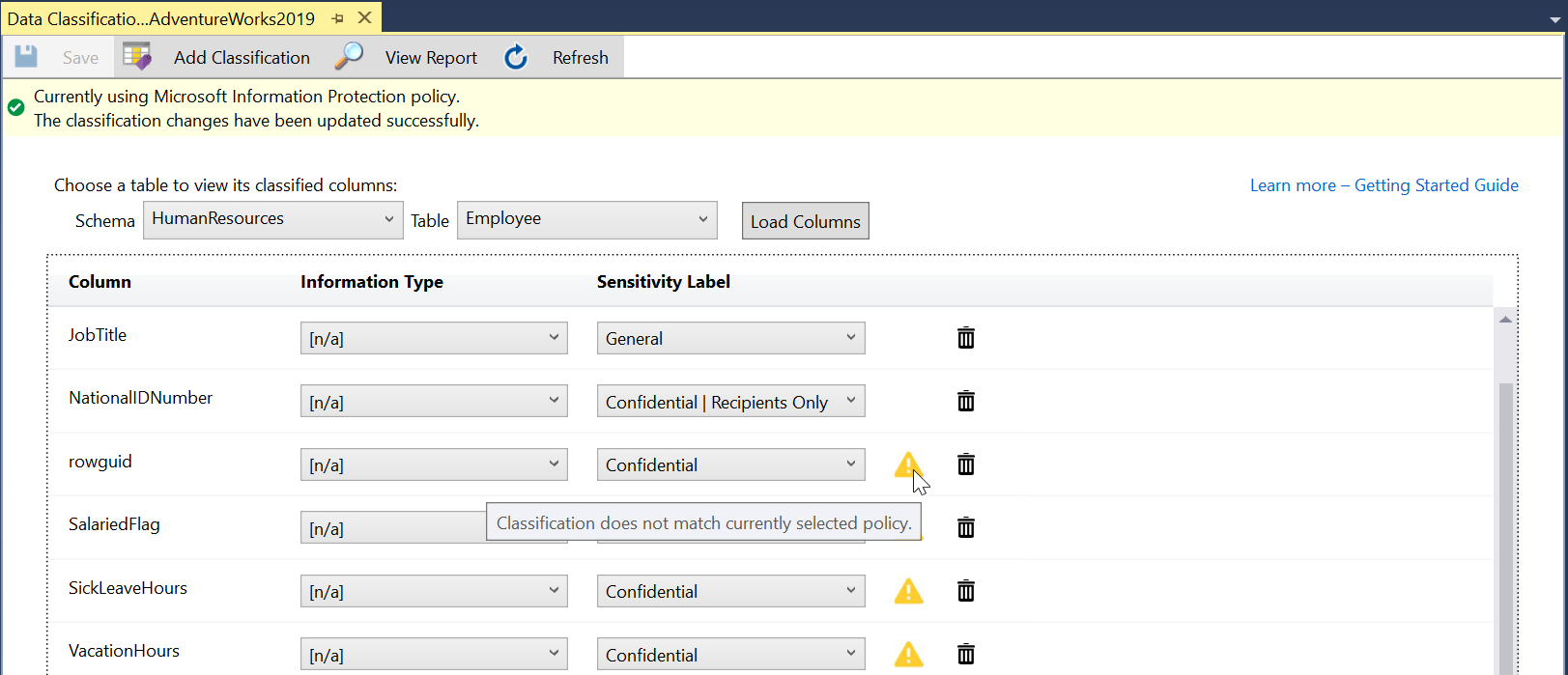Click the Load Columns button
Image resolution: width=1568 pixels, height=675 pixels.
point(805,221)
